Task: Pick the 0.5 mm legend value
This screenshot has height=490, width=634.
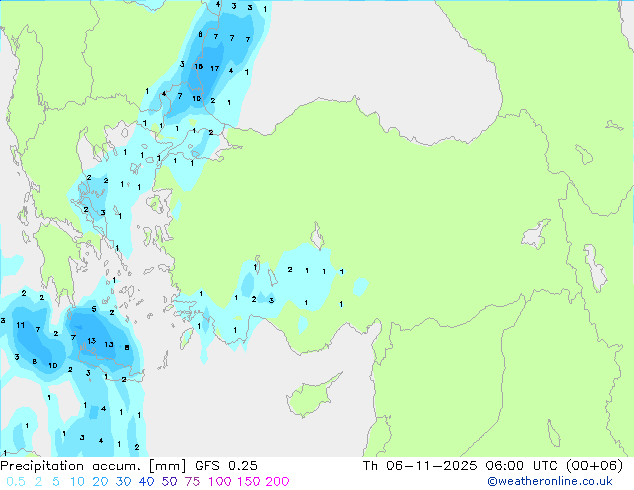Action: [x=16, y=482]
